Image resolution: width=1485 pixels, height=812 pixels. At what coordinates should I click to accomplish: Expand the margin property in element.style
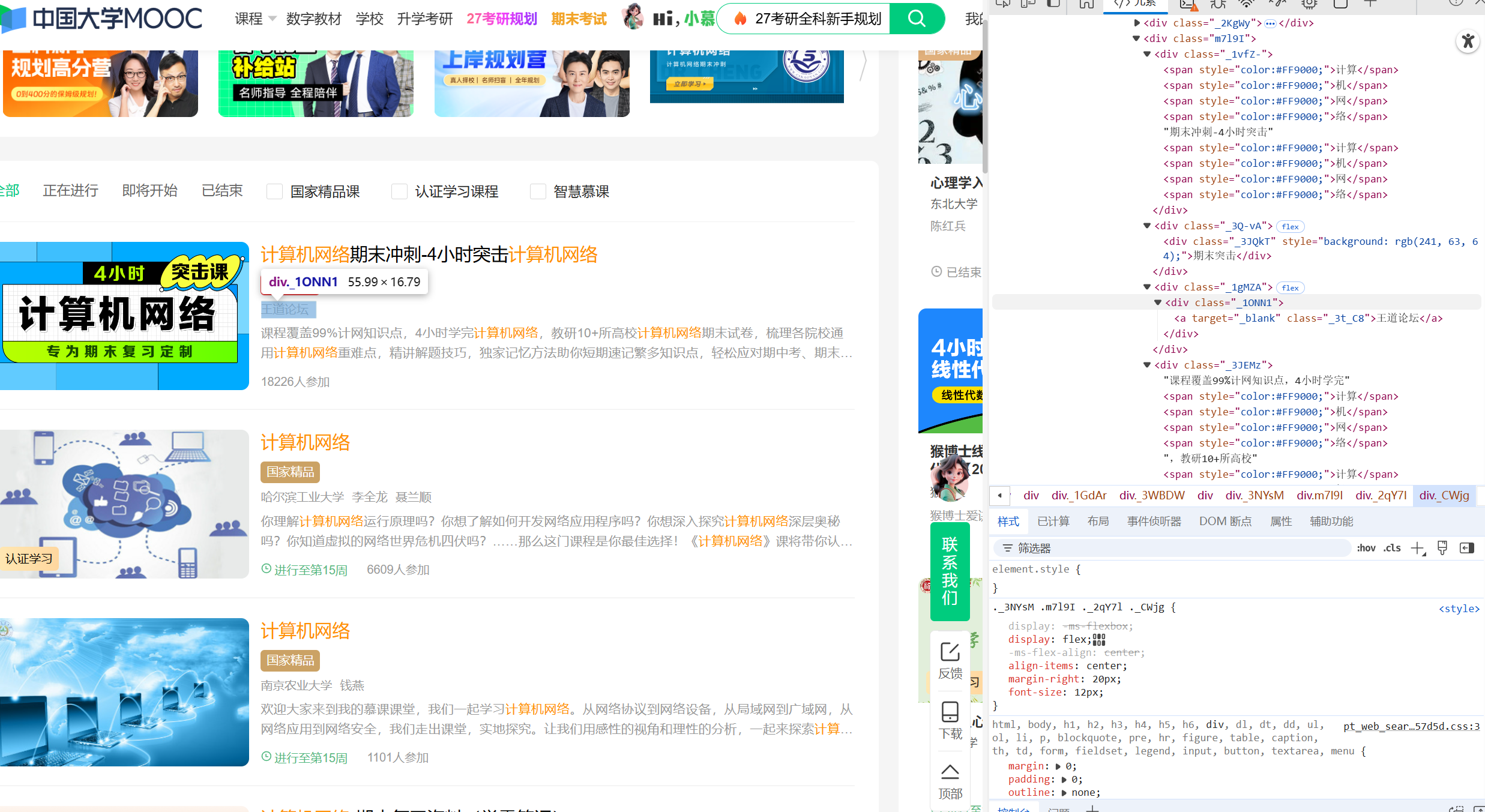click(1058, 766)
